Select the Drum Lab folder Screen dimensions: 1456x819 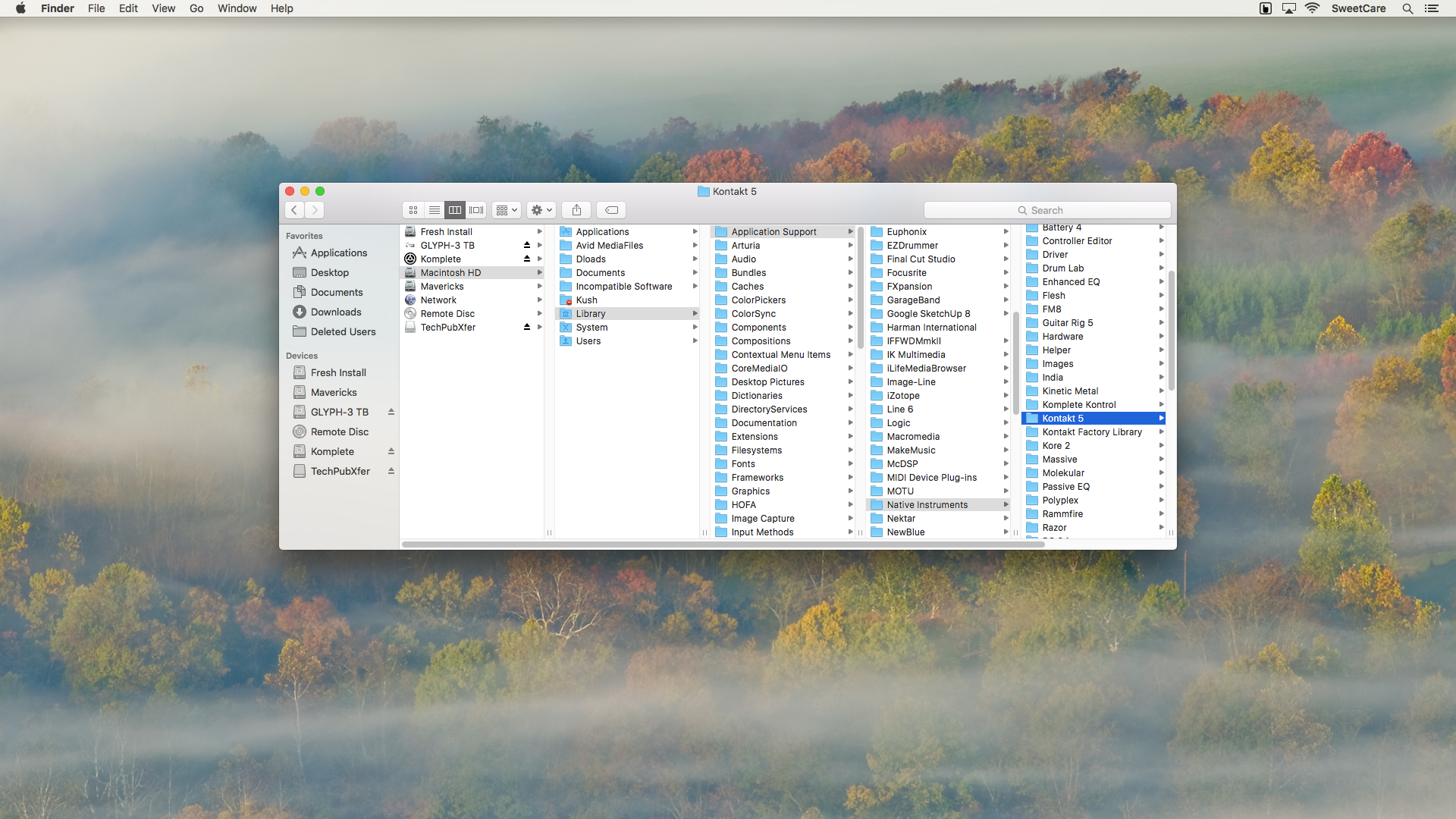1094,268
